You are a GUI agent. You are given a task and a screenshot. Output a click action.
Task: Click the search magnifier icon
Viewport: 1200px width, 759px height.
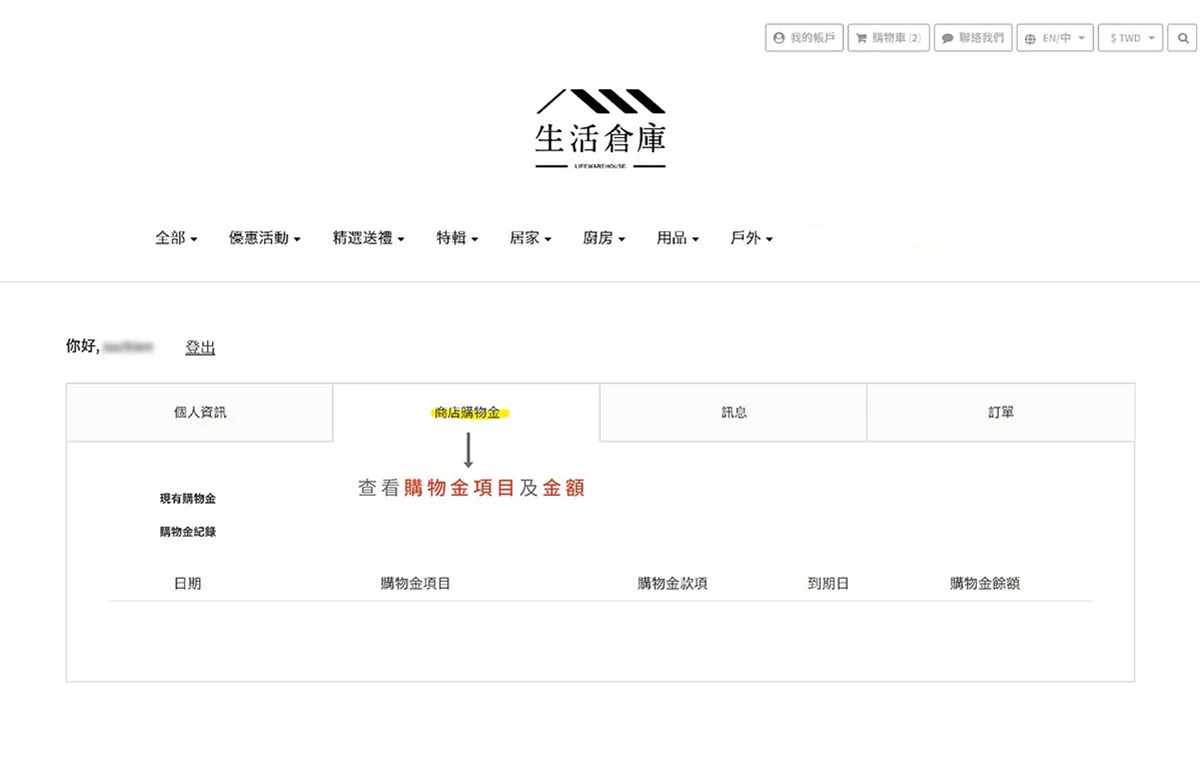tap(1183, 38)
